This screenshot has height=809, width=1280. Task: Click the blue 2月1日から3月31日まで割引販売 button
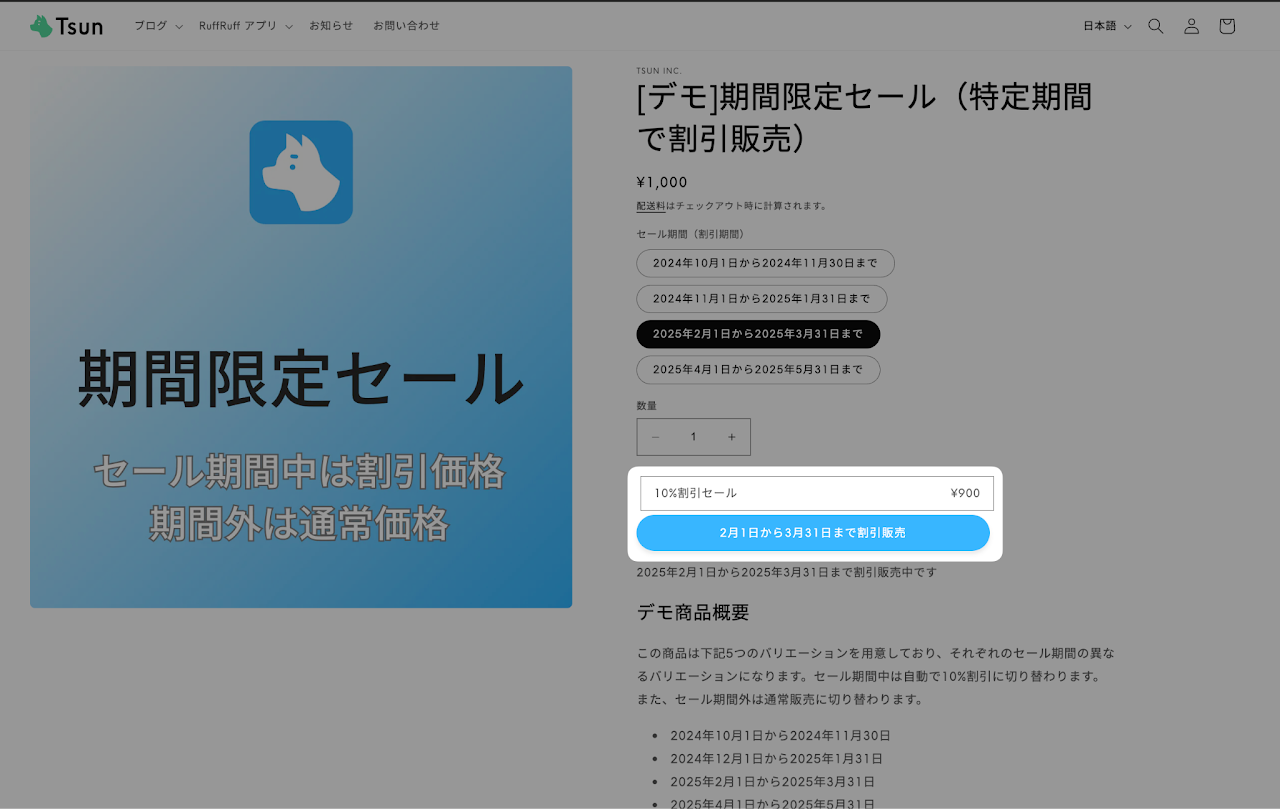coord(813,533)
